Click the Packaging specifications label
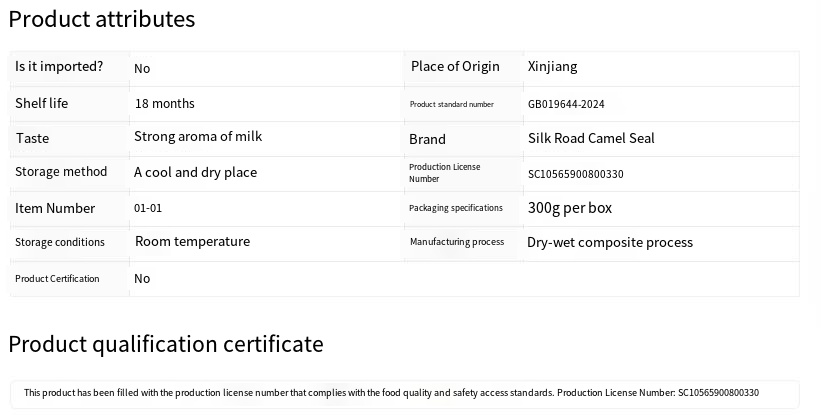Viewport: 821px width, 415px height. pyautogui.click(x=455, y=208)
